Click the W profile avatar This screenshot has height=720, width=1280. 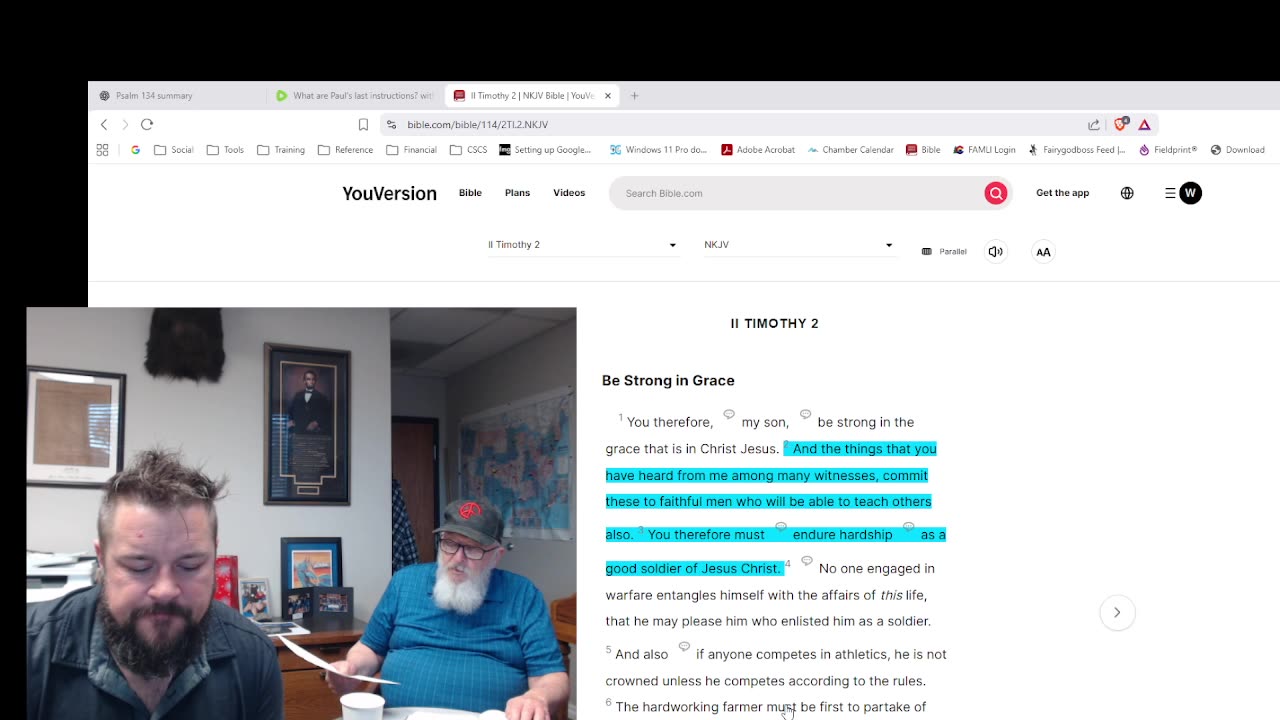point(1190,193)
